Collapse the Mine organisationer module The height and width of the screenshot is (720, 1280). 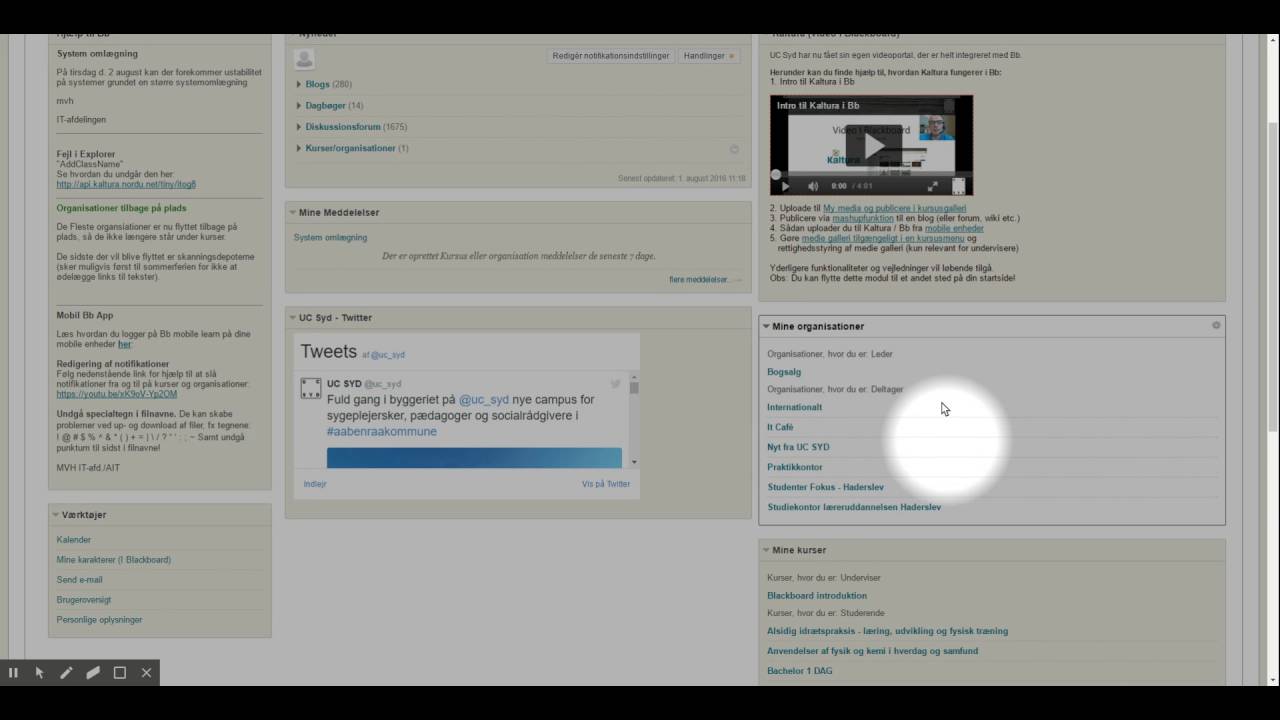(766, 326)
